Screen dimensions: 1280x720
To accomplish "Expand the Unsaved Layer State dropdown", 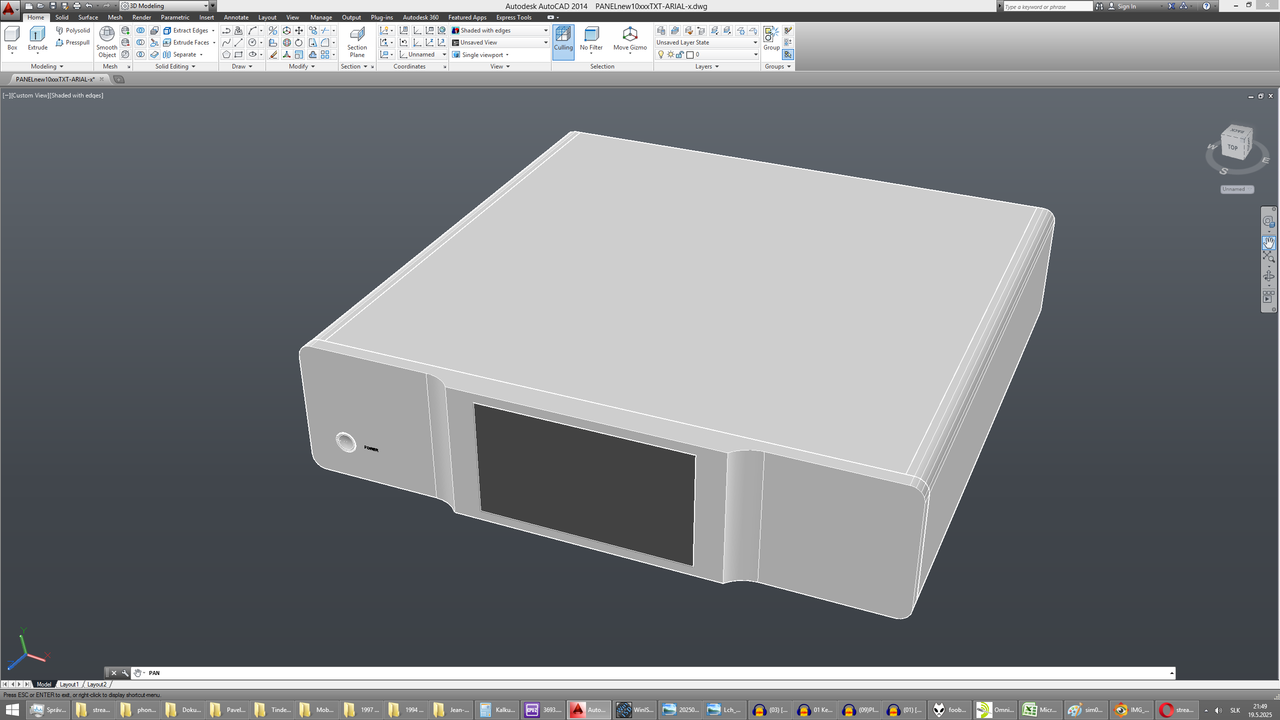I will [707, 42].
